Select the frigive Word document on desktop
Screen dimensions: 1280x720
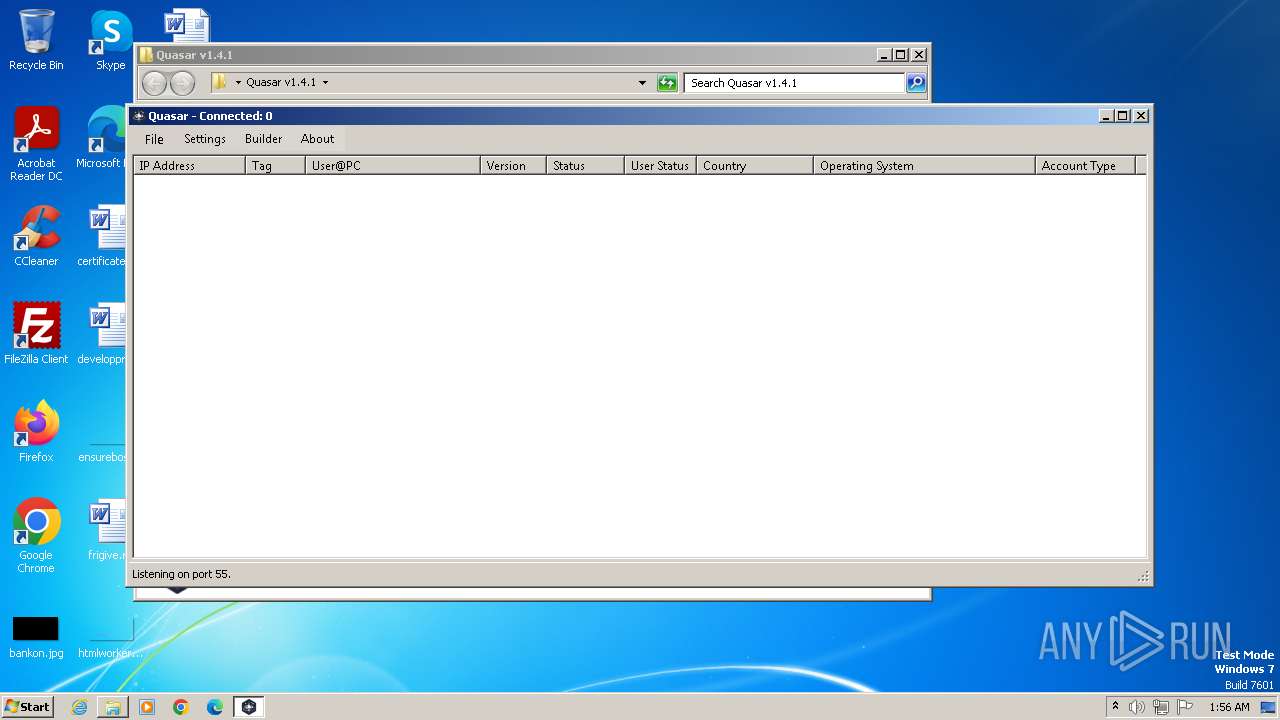click(x=104, y=530)
